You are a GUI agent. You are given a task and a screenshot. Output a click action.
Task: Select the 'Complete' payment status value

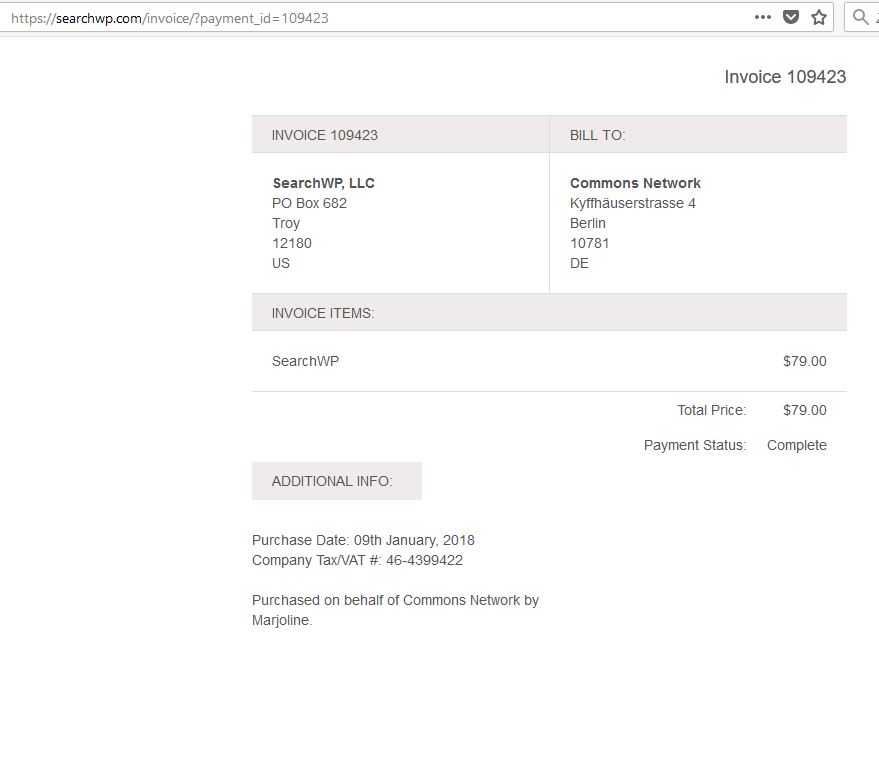tap(797, 445)
